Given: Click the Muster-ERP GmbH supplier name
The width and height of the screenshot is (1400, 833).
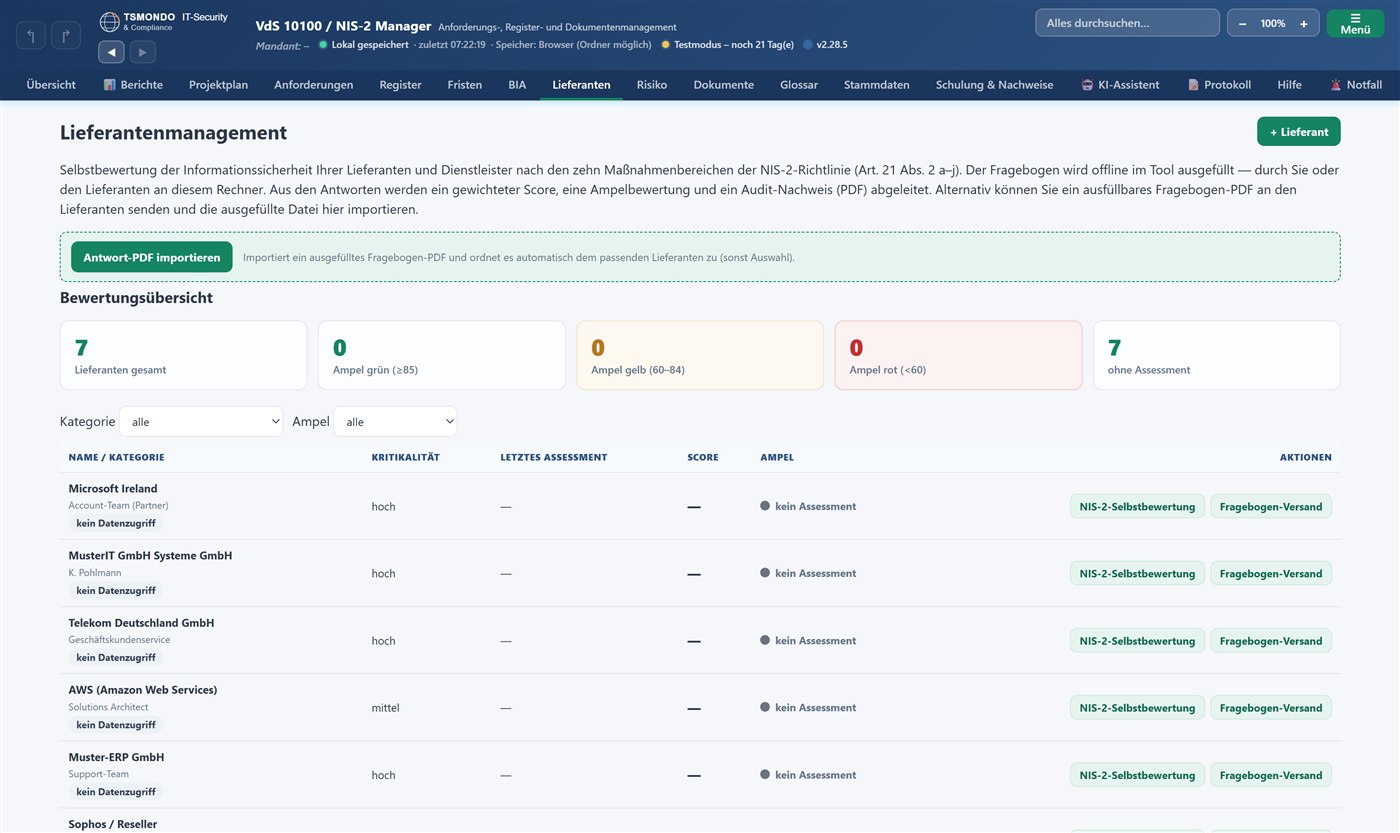Looking at the screenshot, I should pyautogui.click(x=116, y=757).
